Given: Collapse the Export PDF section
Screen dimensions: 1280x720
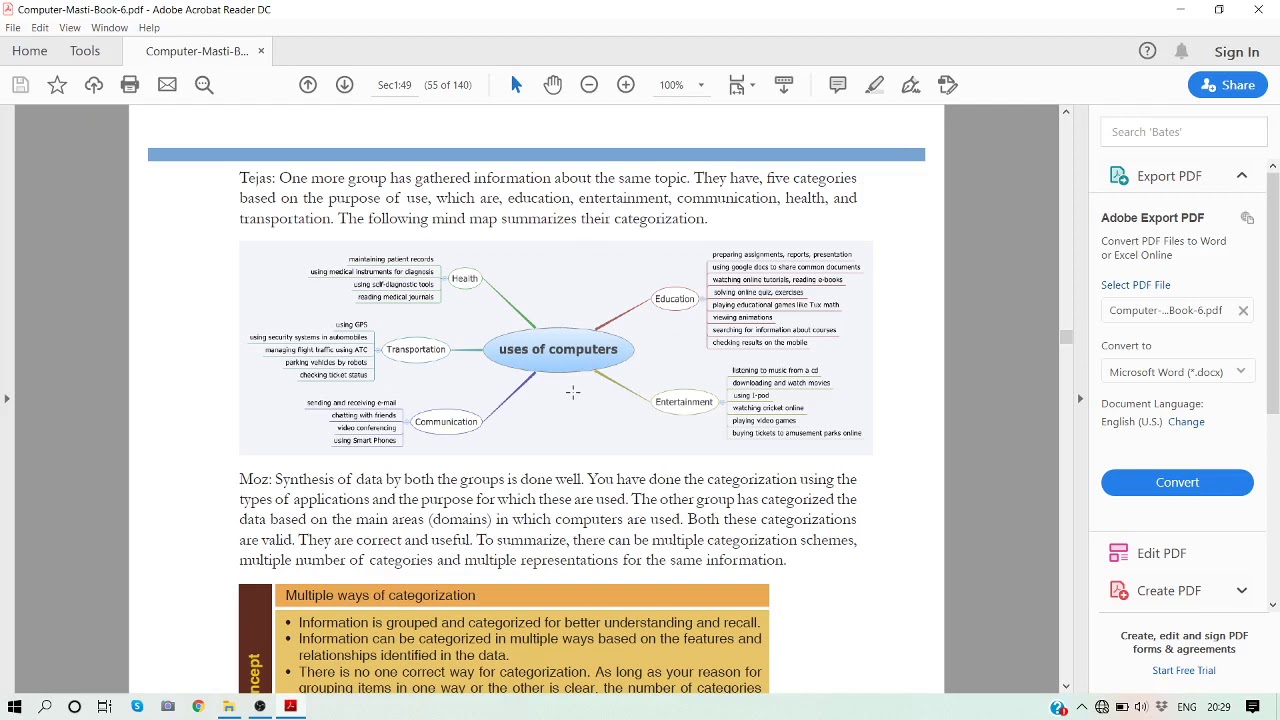Looking at the screenshot, I should (x=1242, y=176).
